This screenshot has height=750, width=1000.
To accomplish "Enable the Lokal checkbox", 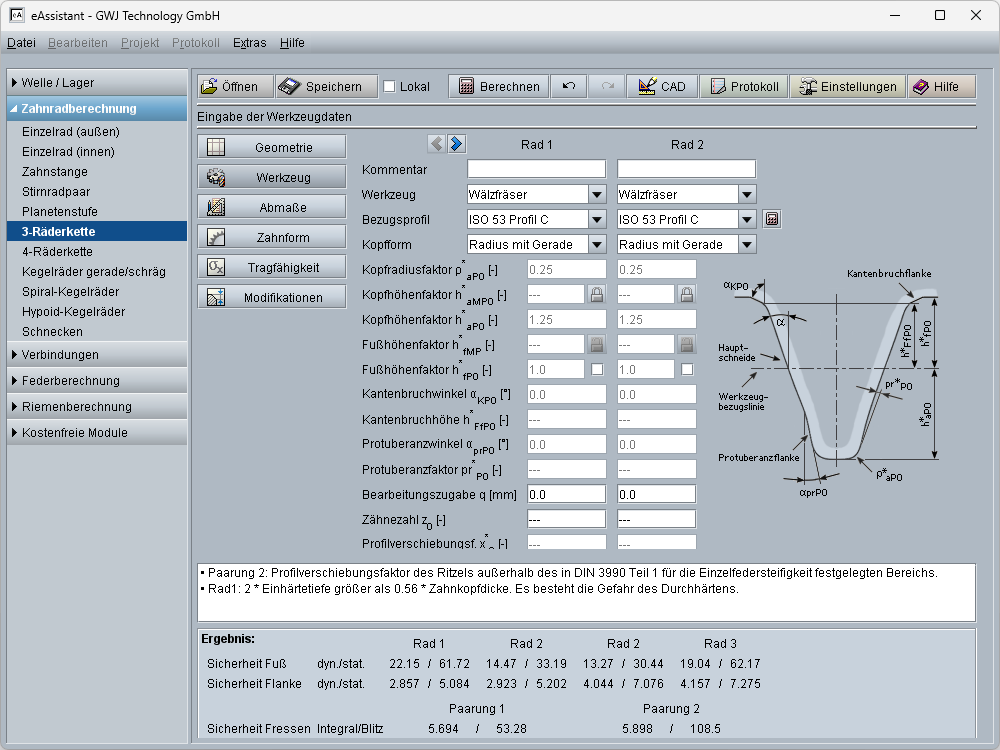I will (390, 87).
